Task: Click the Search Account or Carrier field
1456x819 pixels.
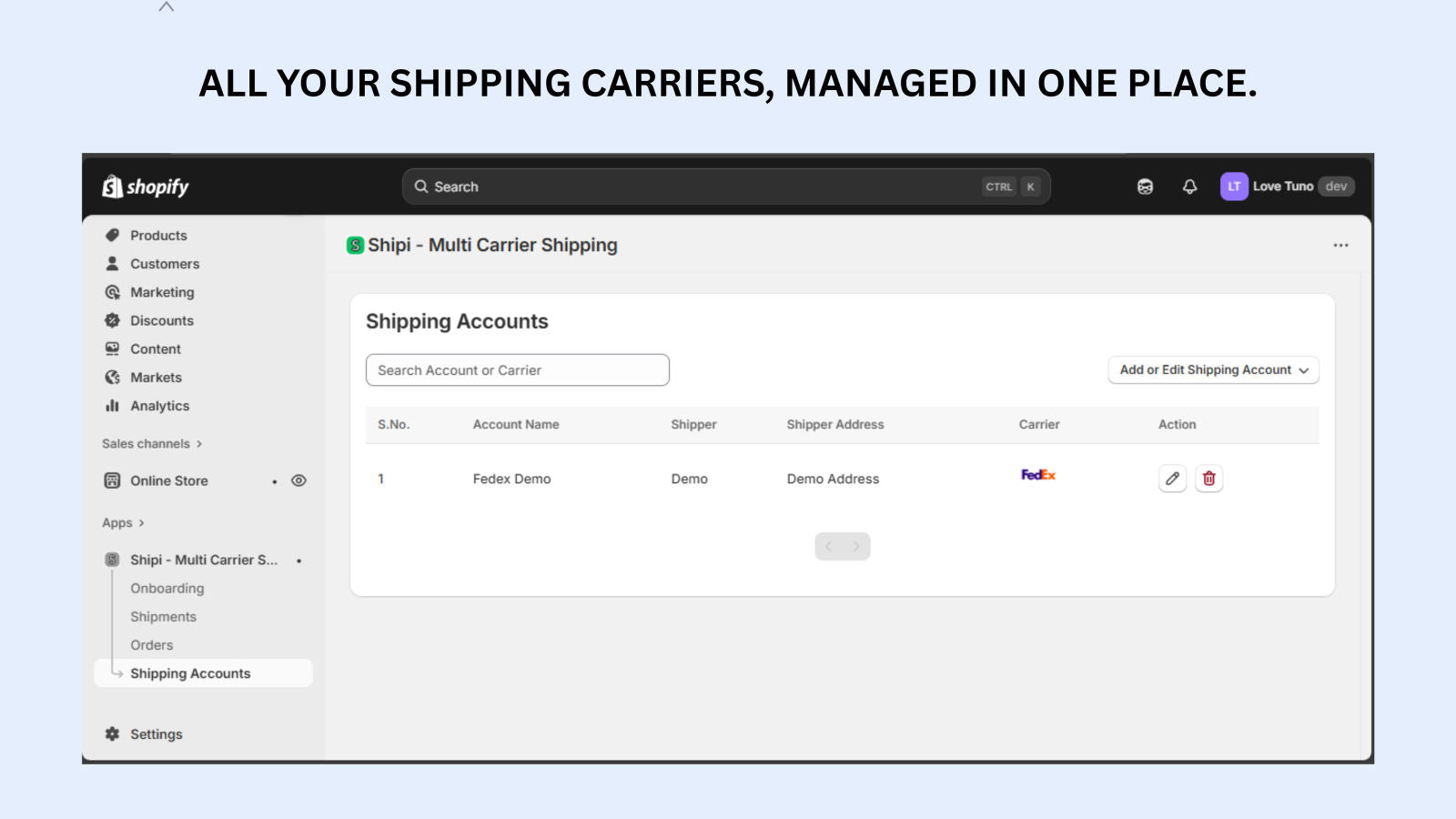Action: coord(517,369)
